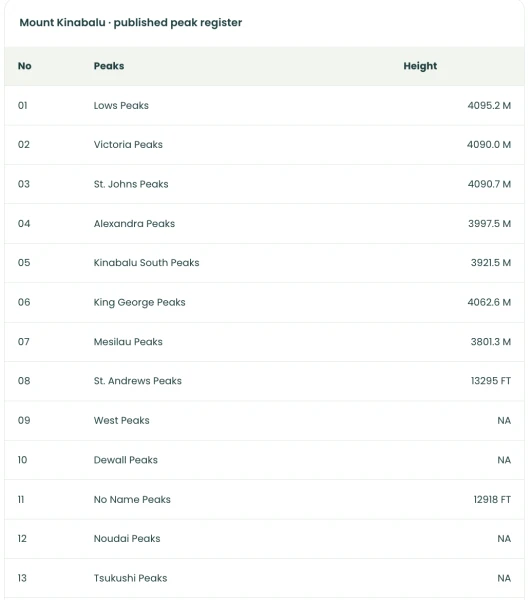
Task: Click the Lows Peaks row name
Action: (121, 105)
